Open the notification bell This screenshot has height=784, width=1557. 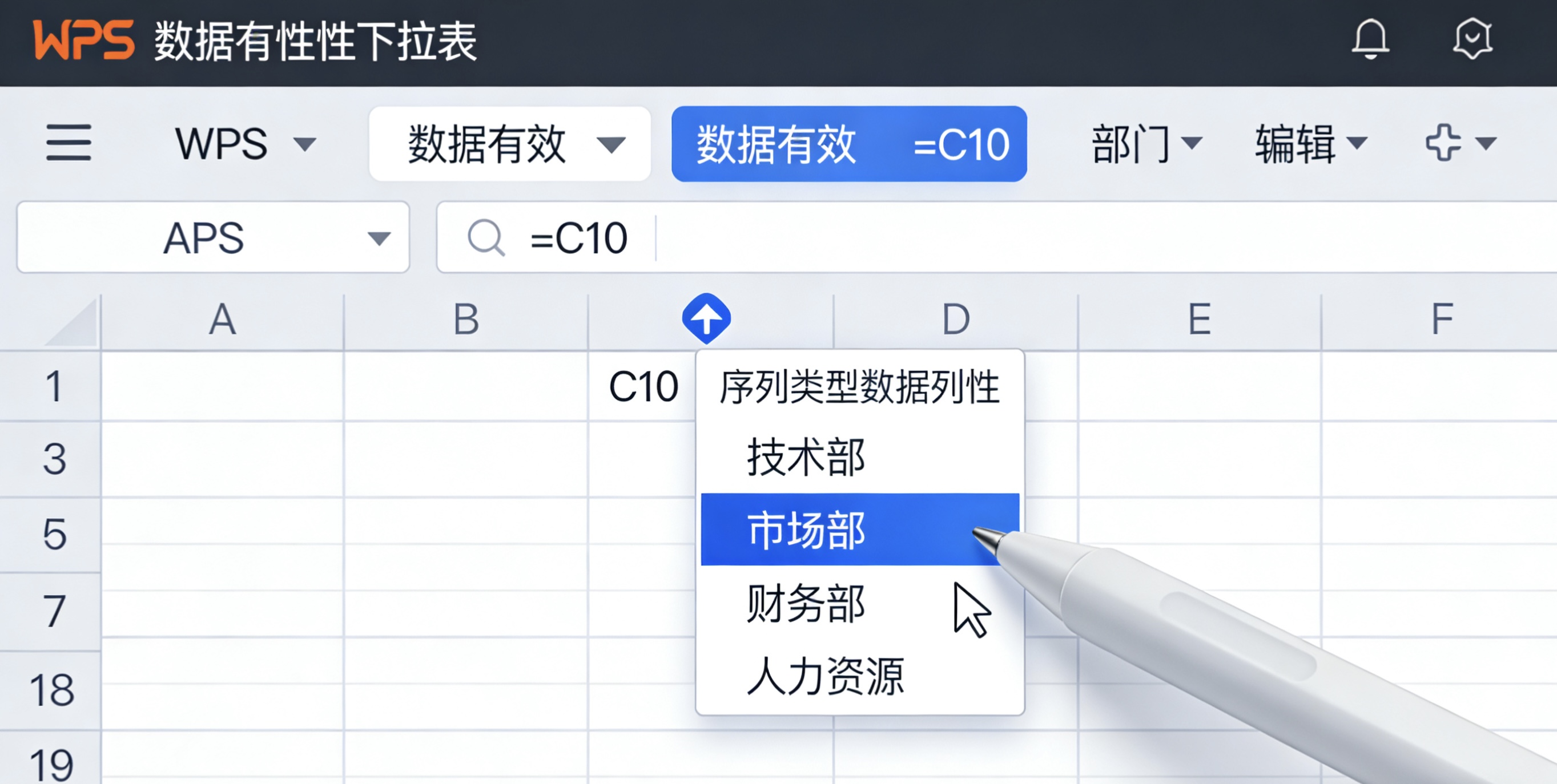[1371, 40]
